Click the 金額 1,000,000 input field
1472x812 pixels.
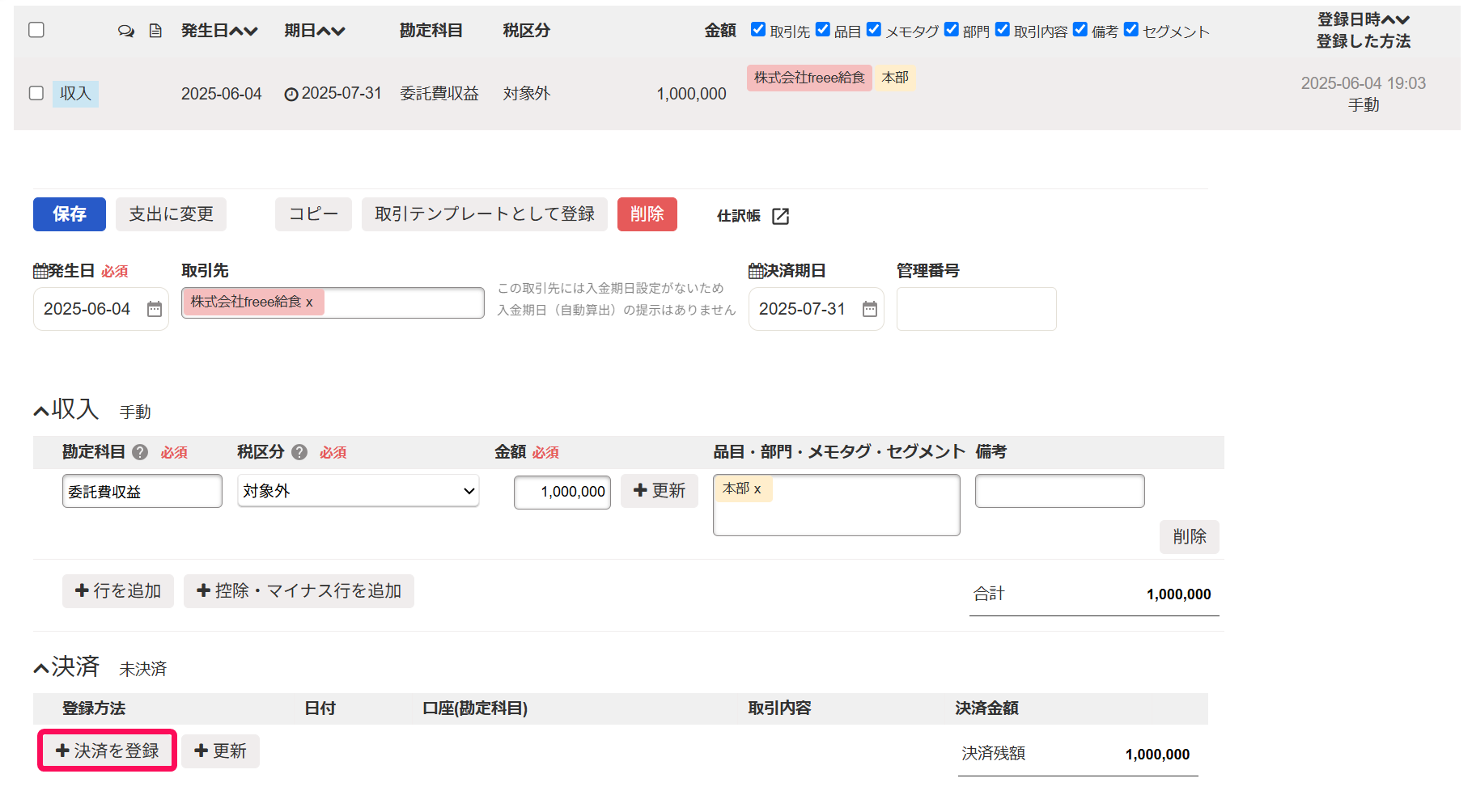562,492
